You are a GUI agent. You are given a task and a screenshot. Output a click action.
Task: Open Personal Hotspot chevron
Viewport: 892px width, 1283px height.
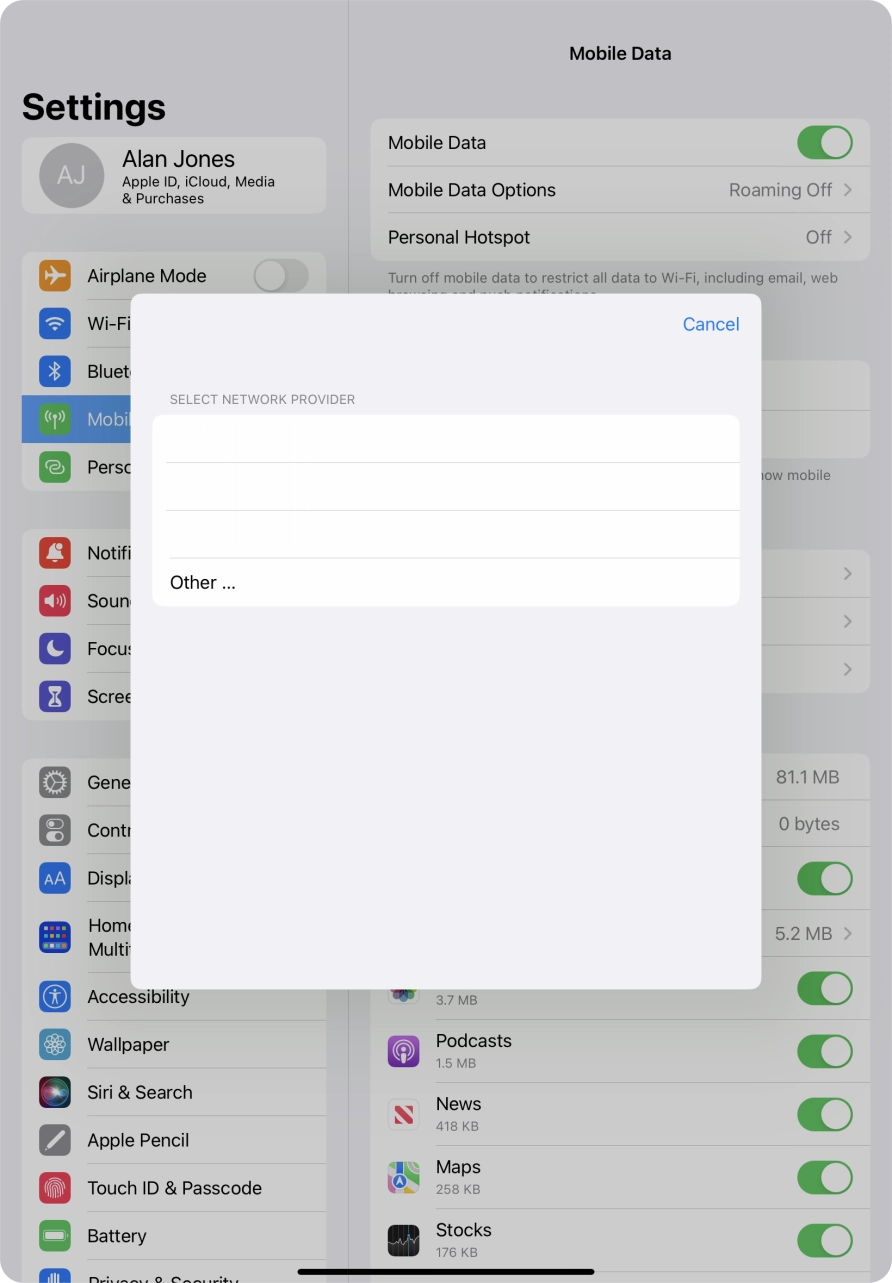click(x=848, y=237)
